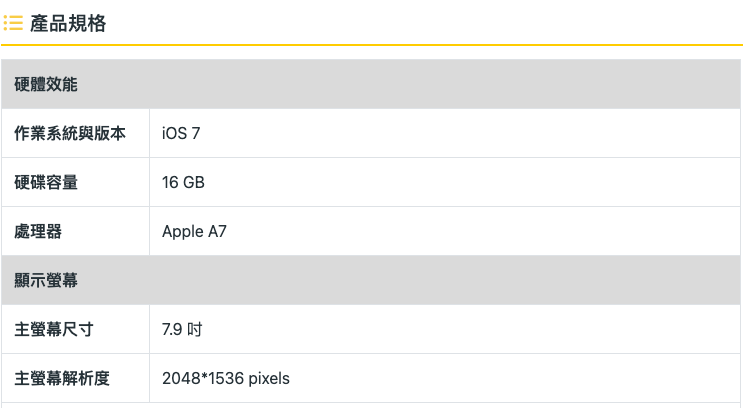Viewport: 743px width, 408px height.
Task: Click the 主螢幕尺寸 row label
Action: [54, 329]
